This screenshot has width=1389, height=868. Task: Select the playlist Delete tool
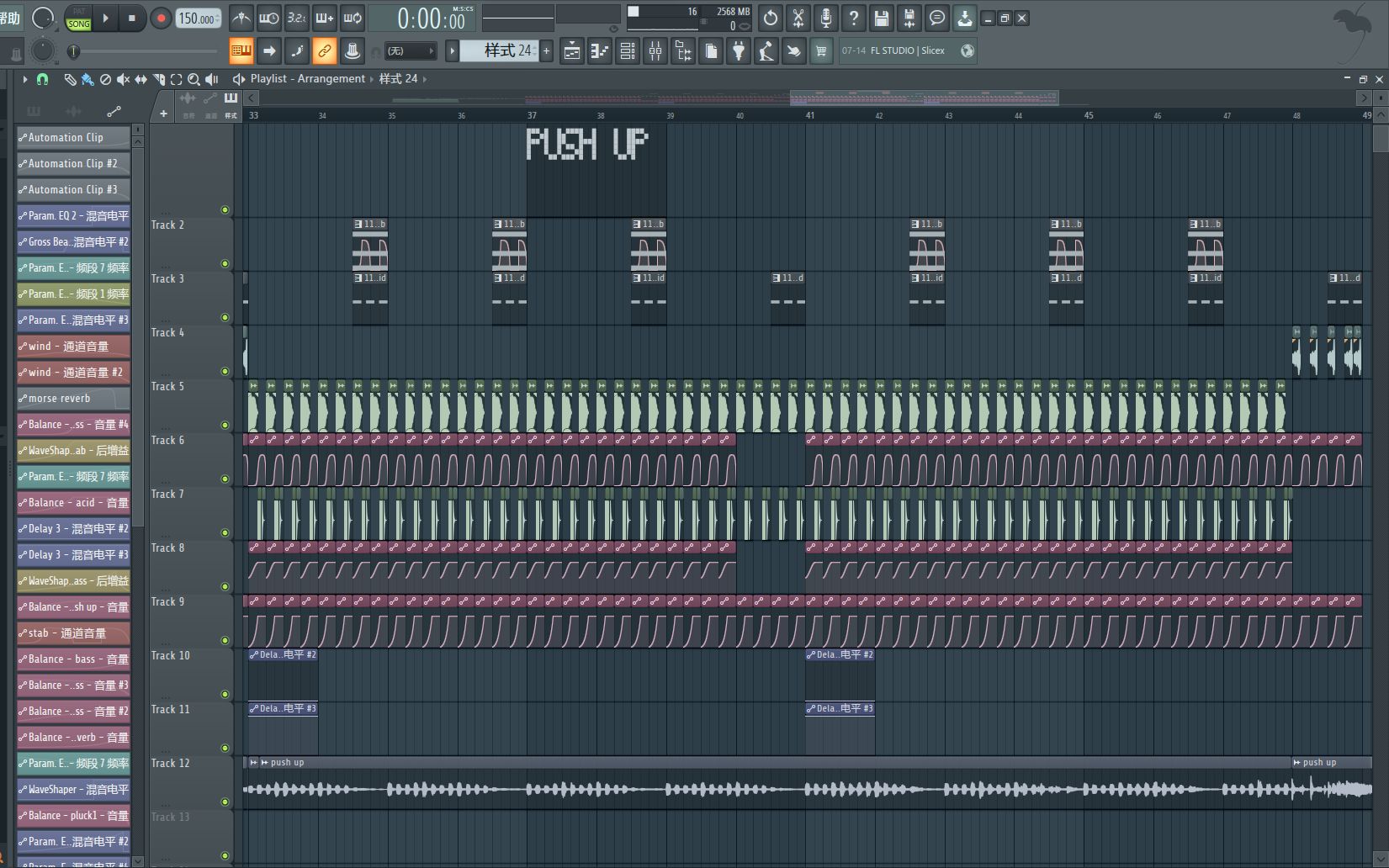click(105, 79)
